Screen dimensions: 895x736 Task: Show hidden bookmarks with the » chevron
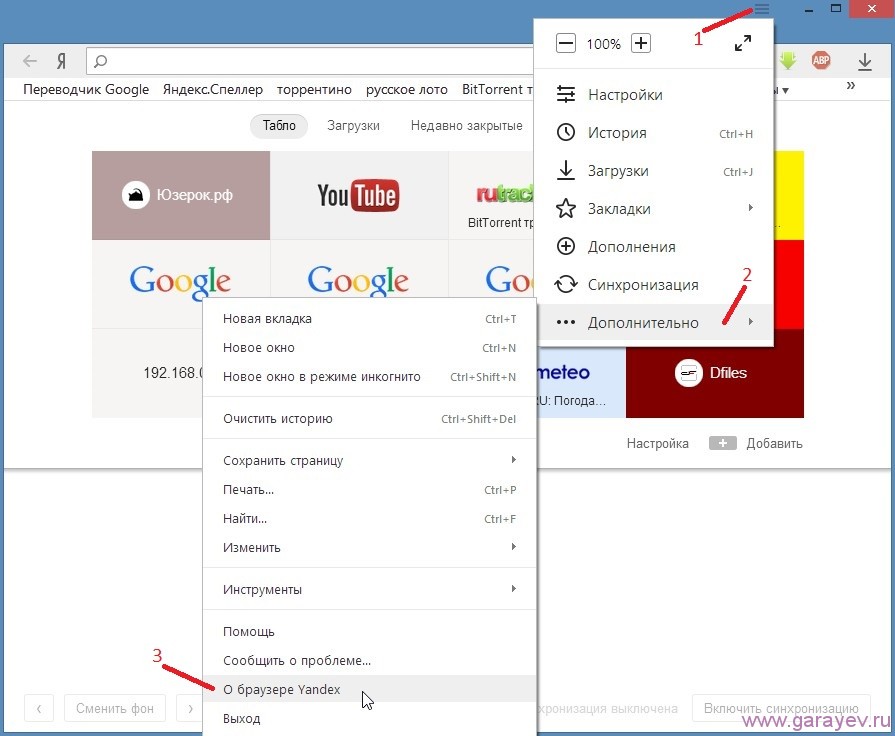point(851,86)
